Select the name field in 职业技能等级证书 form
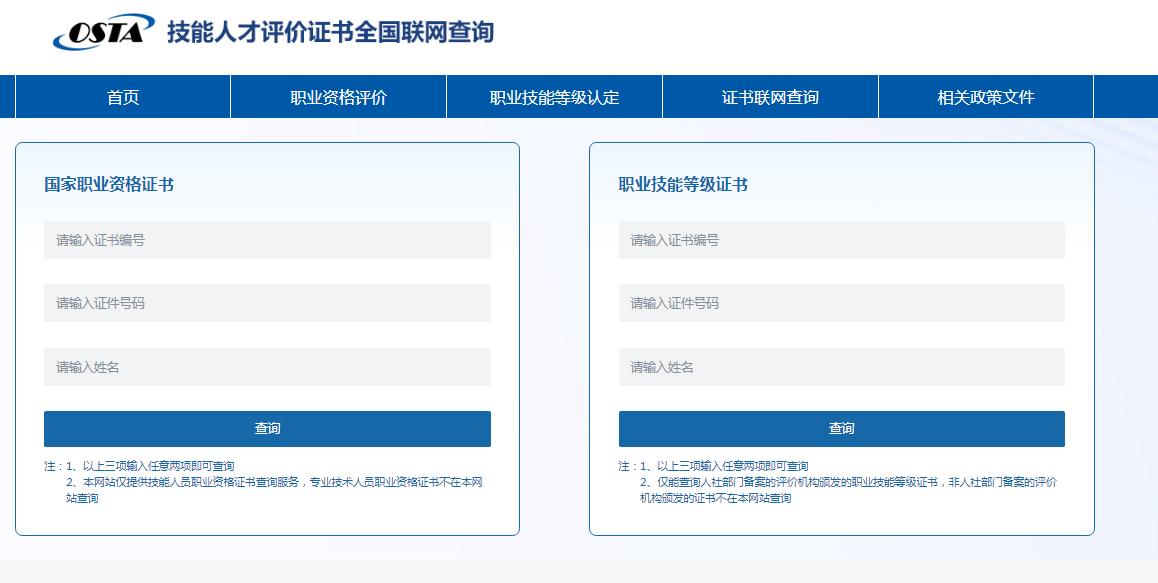 pos(841,367)
